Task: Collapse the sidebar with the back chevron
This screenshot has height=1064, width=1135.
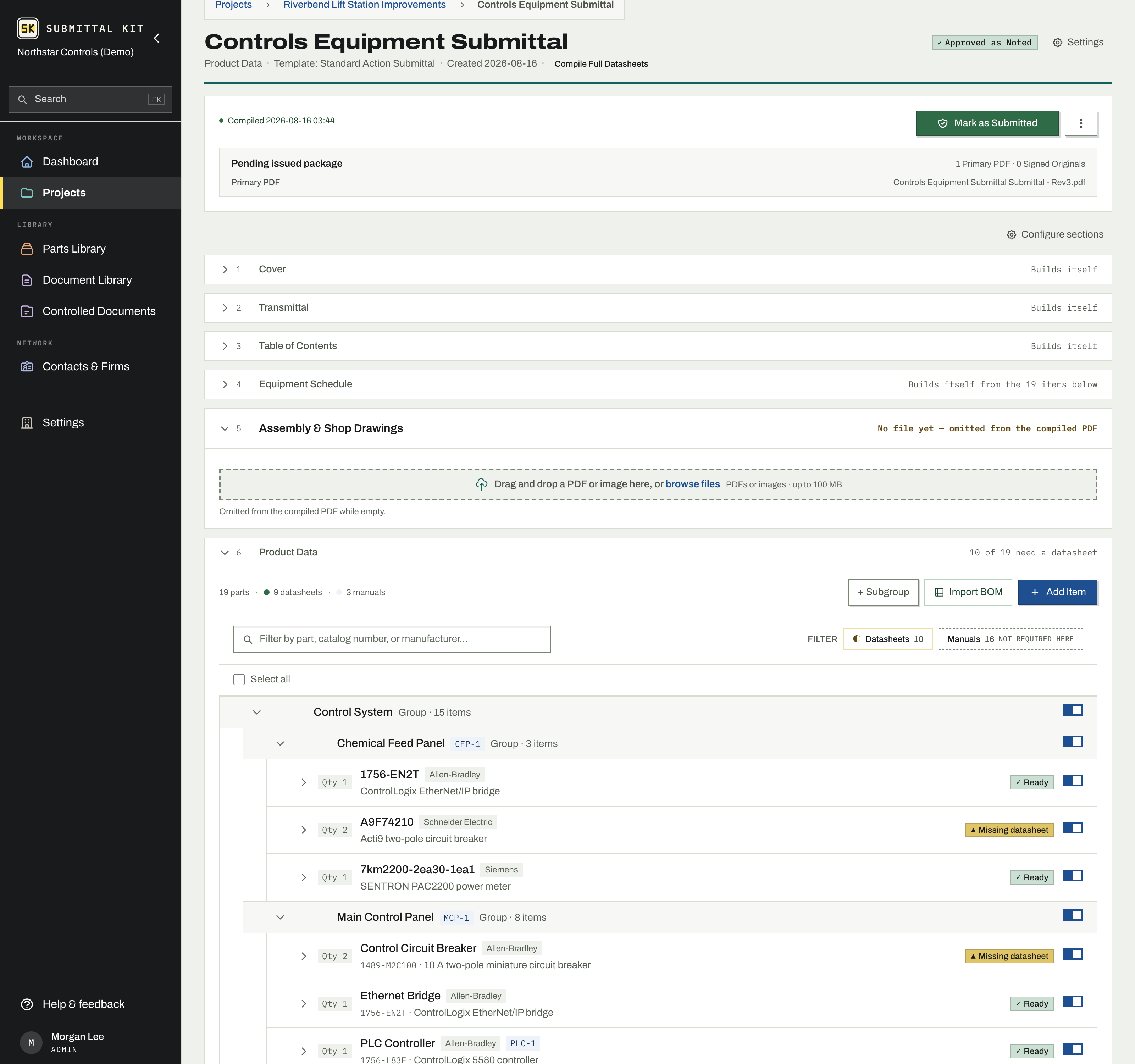Action: pos(156,38)
